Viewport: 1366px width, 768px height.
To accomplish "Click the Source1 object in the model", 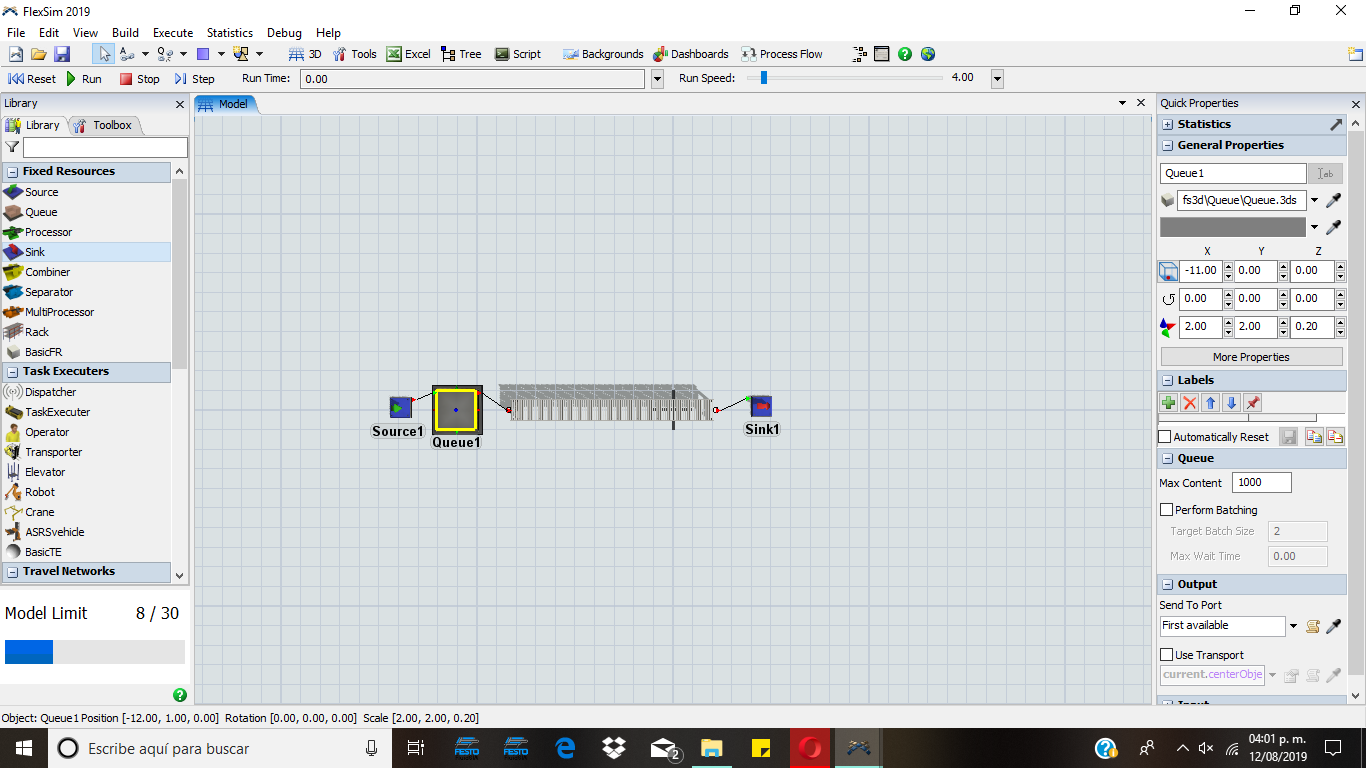I will [400, 407].
